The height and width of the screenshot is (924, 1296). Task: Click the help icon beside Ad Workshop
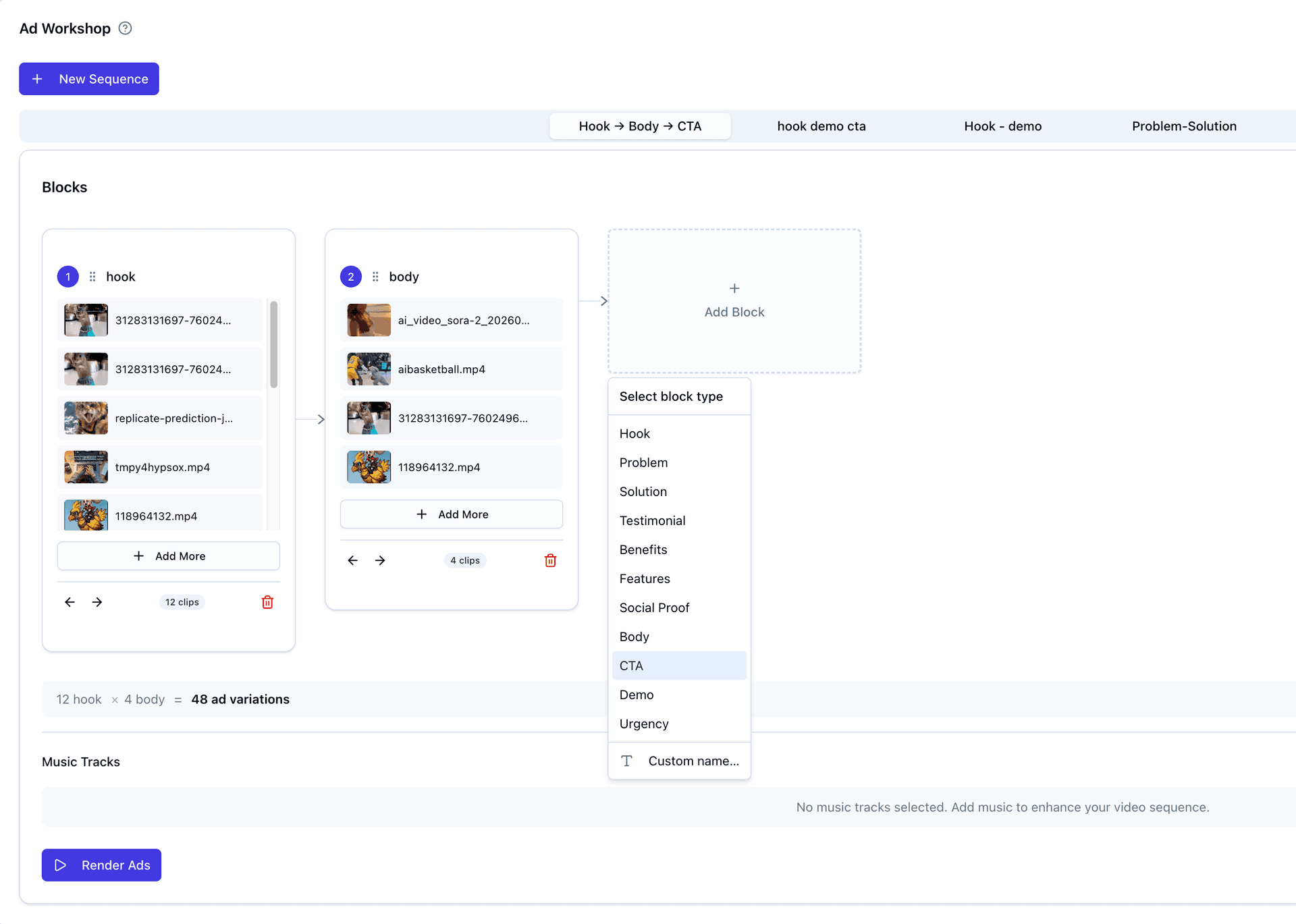pyautogui.click(x=125, y=28)
